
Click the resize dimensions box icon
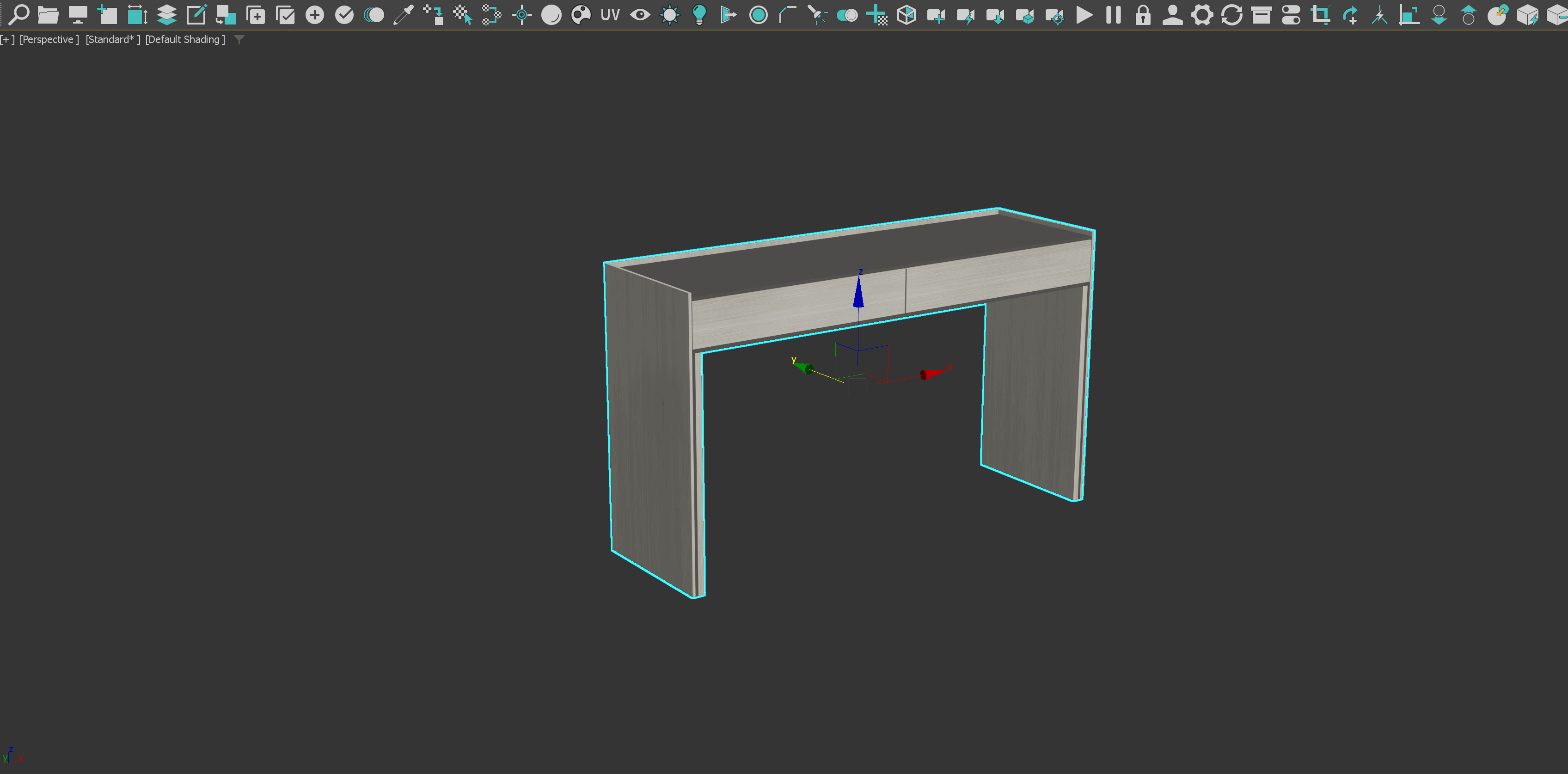tap(137, 15)
